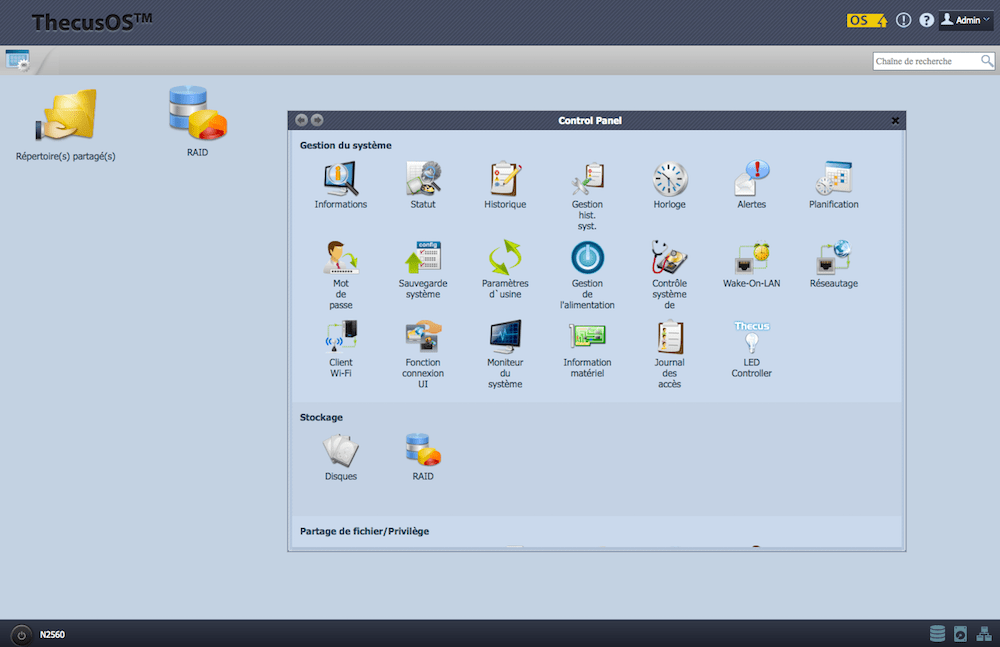Click the Gestion du système heading
The image size is (1000, 647).
point(346,145)
